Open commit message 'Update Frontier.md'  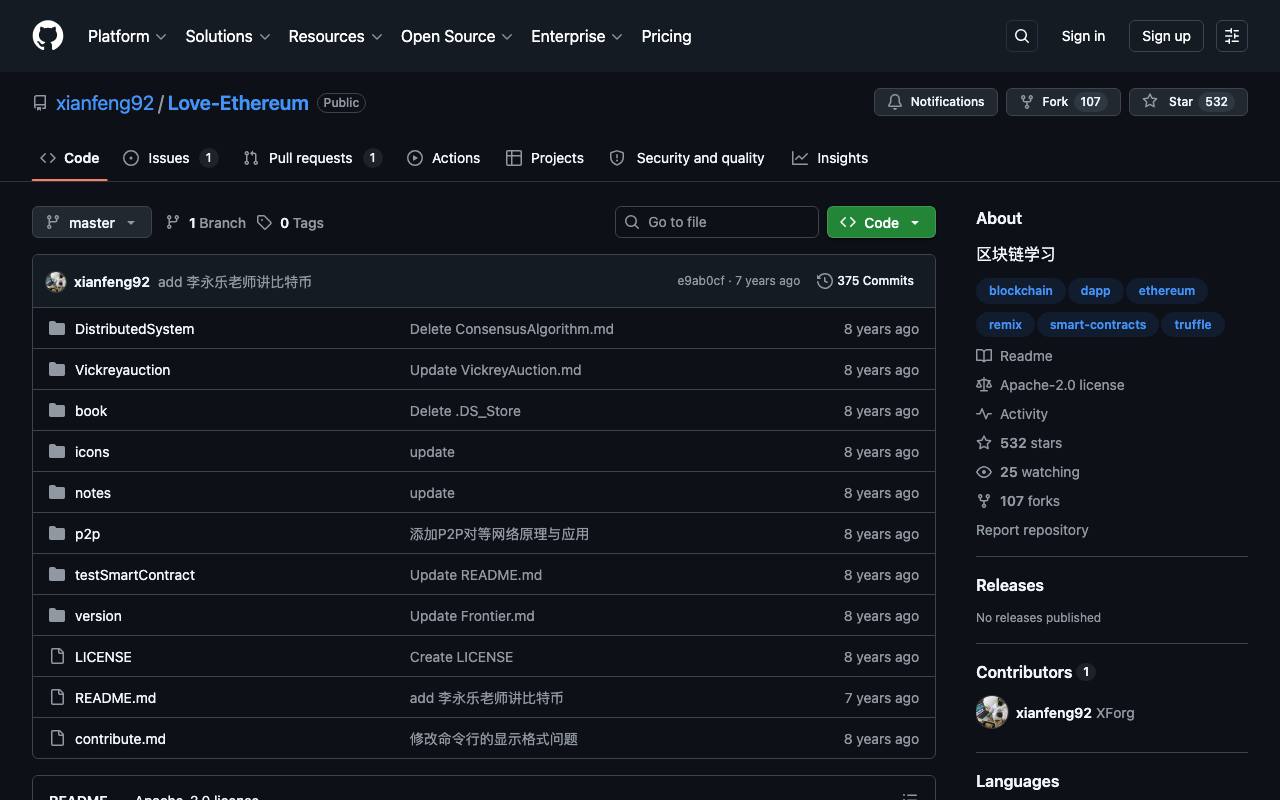pyautogui.click(x=472, y=616)
